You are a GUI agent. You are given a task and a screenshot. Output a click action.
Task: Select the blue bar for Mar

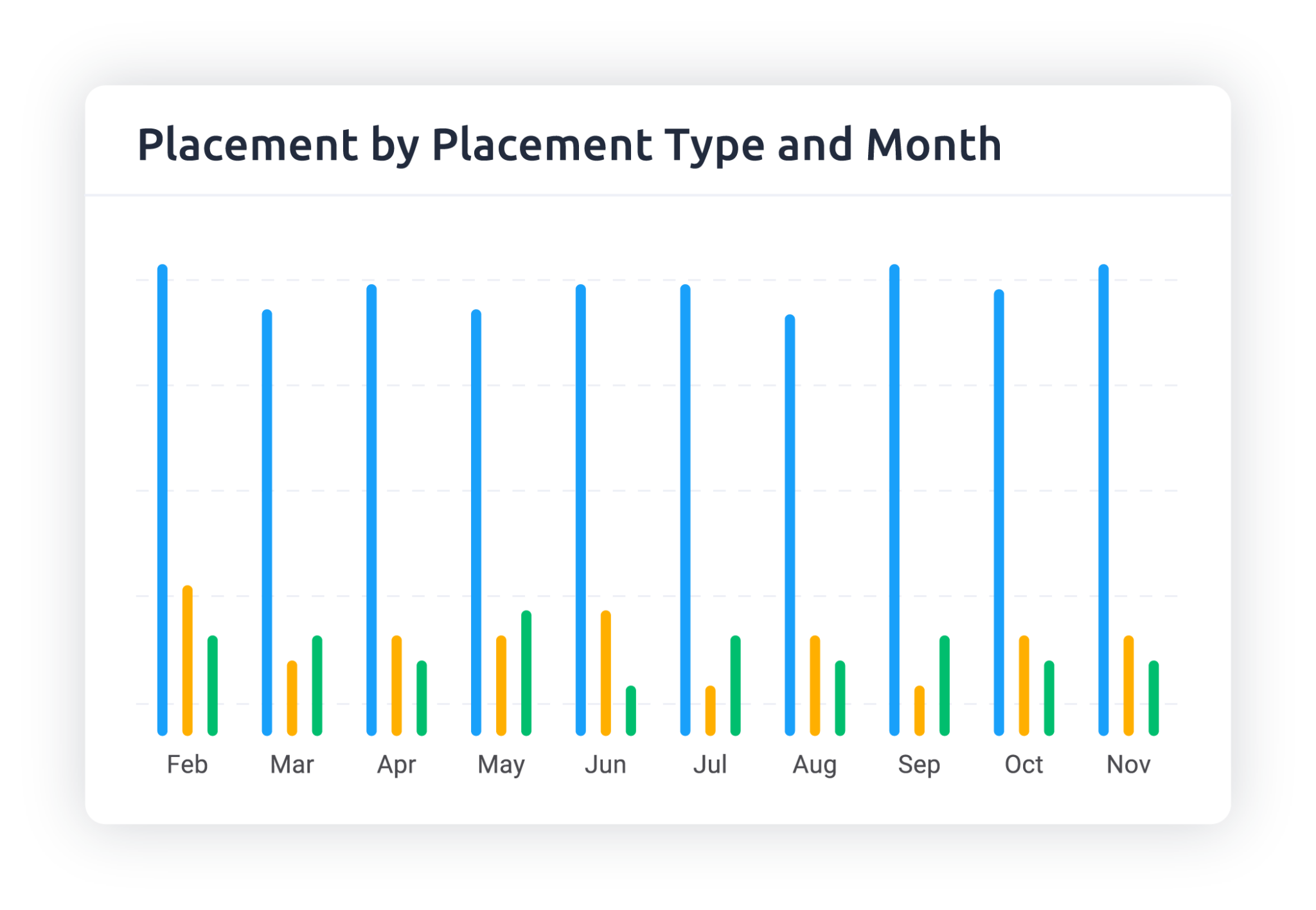[x=267, y=522]
